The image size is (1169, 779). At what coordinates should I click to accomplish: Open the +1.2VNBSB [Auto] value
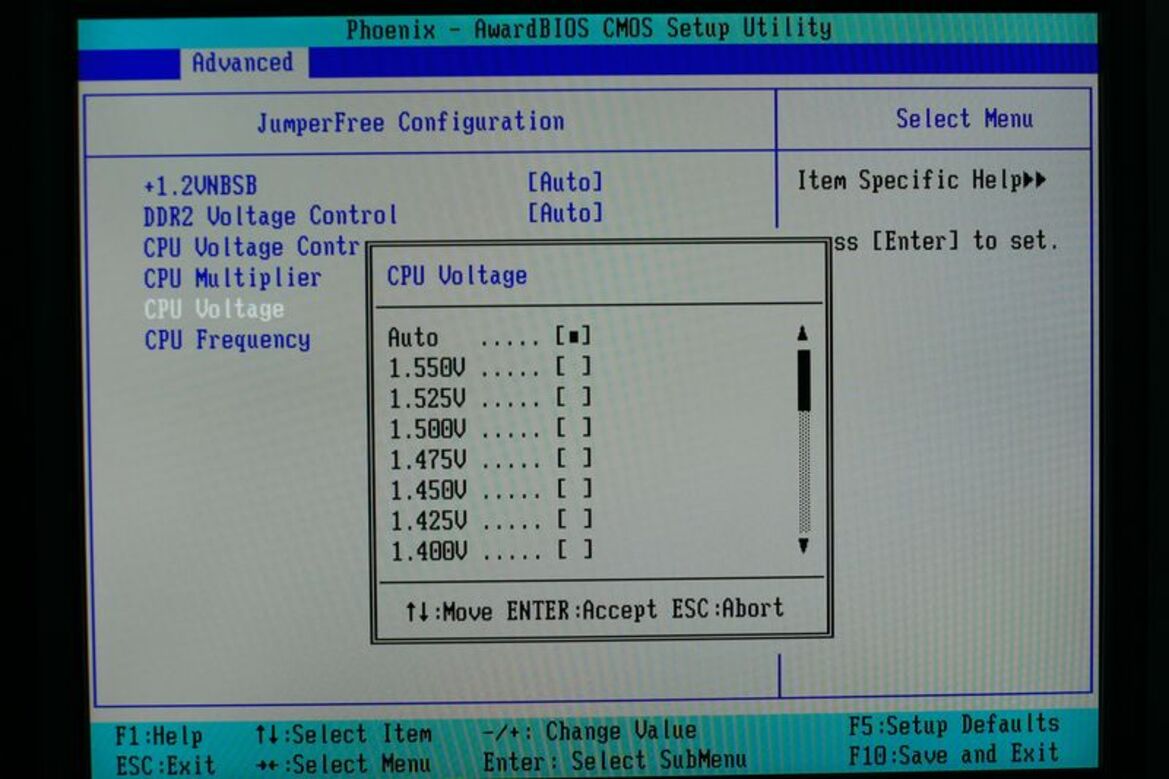click(565, 182)
